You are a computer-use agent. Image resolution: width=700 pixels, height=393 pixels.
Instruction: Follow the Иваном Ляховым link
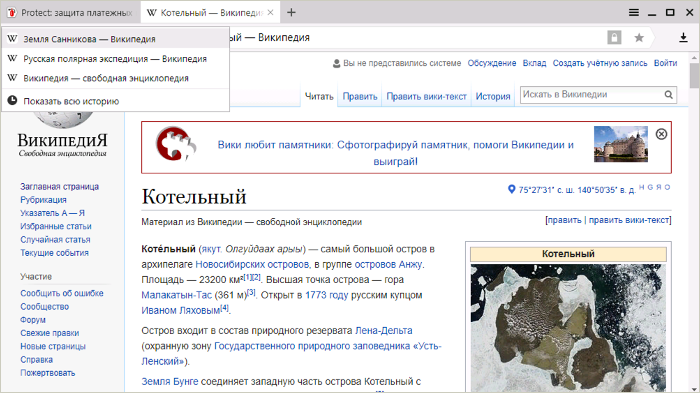(181, 310)
